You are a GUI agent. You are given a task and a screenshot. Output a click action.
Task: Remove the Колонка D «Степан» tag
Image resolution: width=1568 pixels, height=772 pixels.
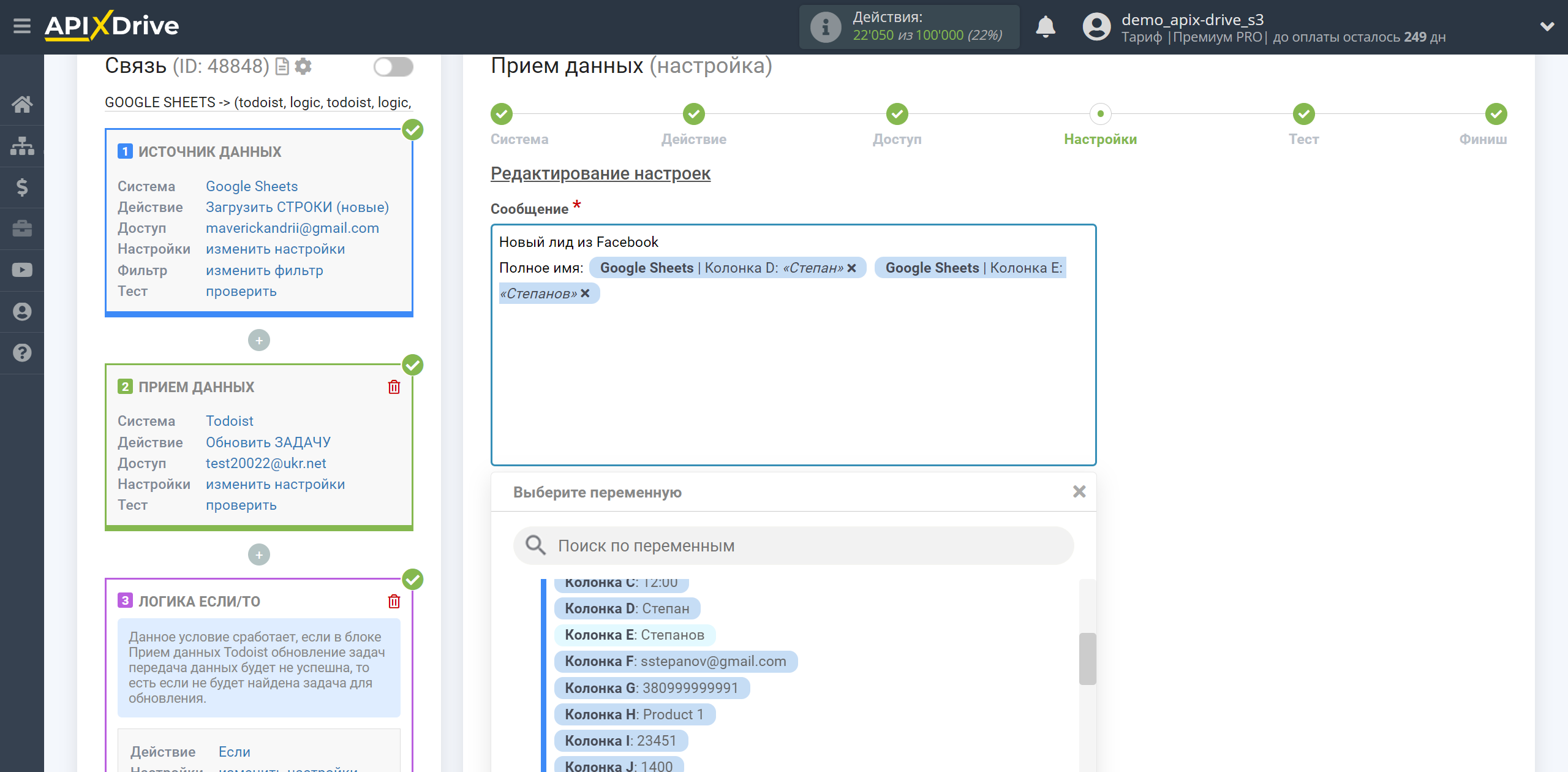(x=851, y=268)
